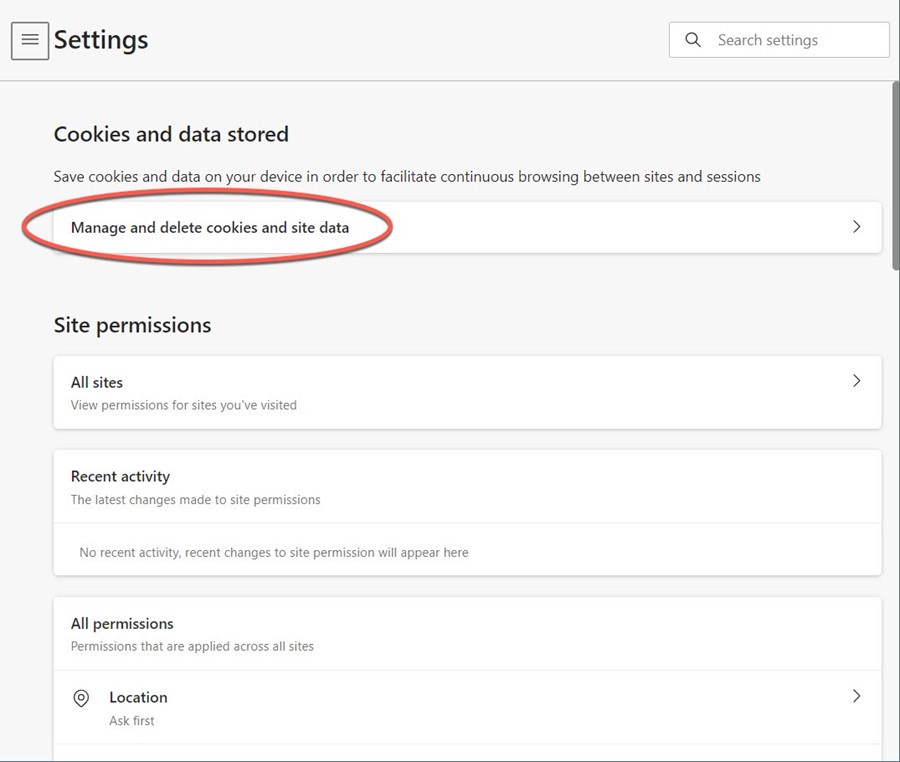Open the Location permission setting
Viewport: 900px width, 762px height.
tap(467, 707)
